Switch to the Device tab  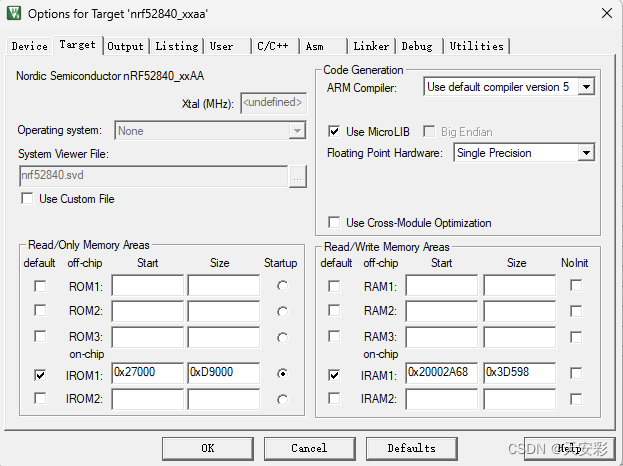29,46
